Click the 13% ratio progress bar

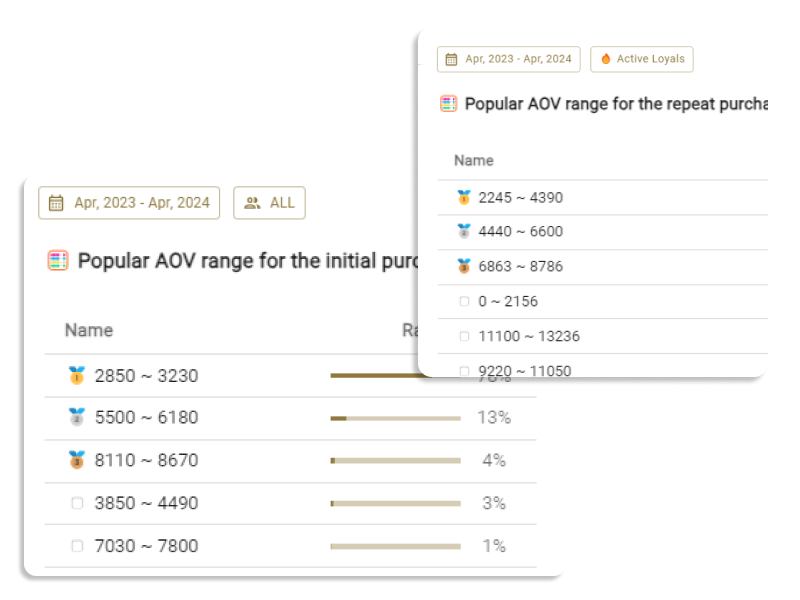(x=395, y=418)
